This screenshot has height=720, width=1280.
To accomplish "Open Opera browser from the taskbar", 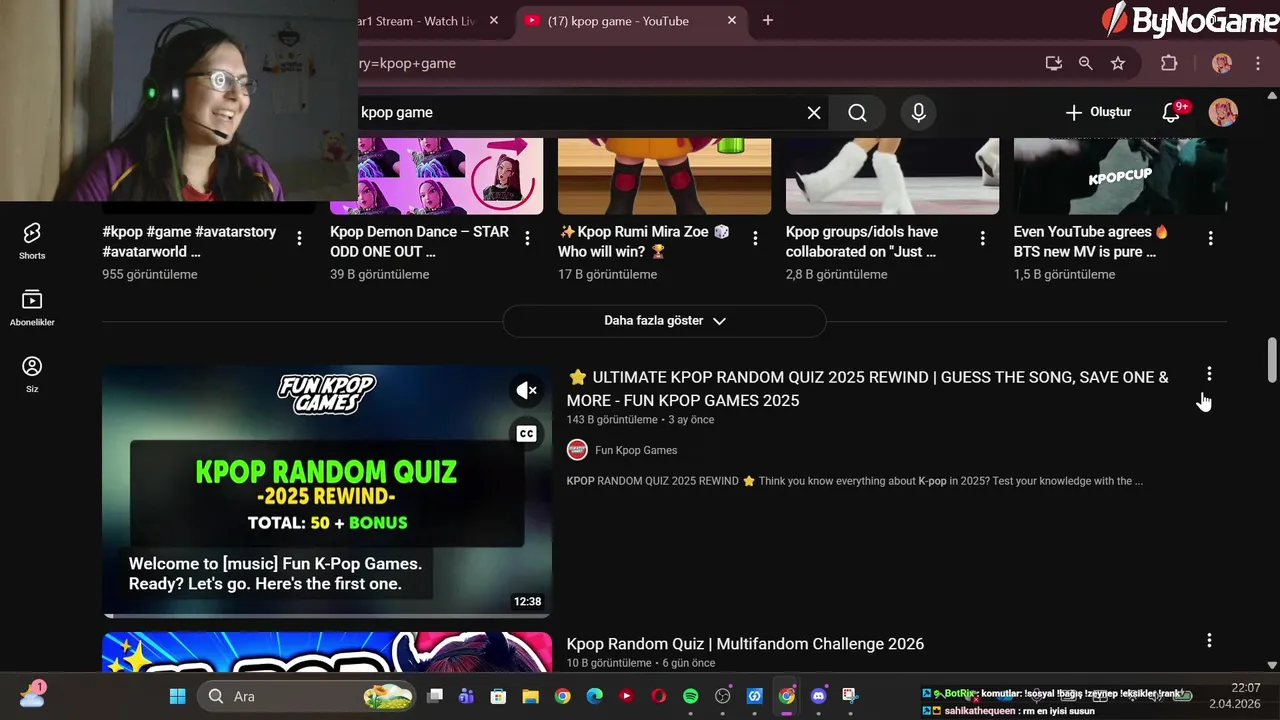I will click(x=658, y=696).
